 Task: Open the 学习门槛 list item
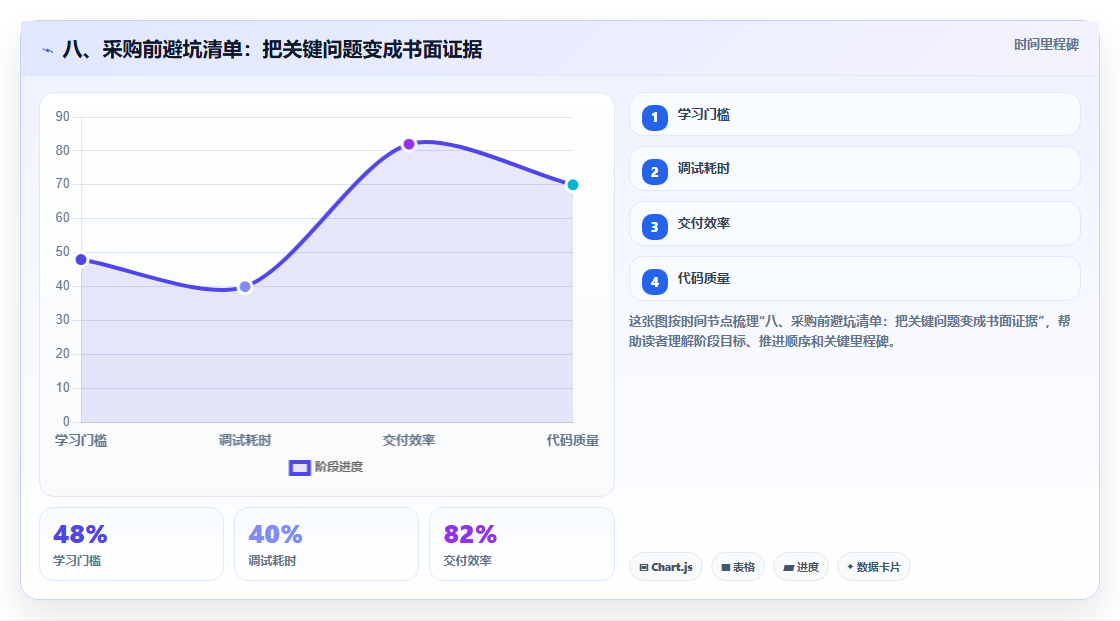(854, 114)
